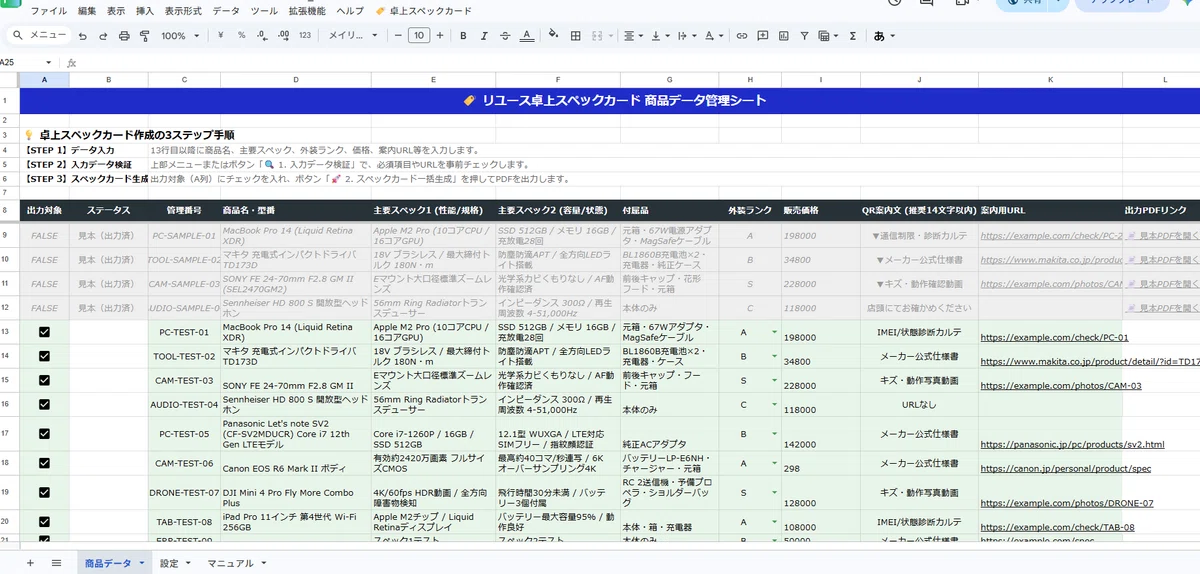
Task: Open the horizontal align dropdown
Action: [x=632, y=35]
